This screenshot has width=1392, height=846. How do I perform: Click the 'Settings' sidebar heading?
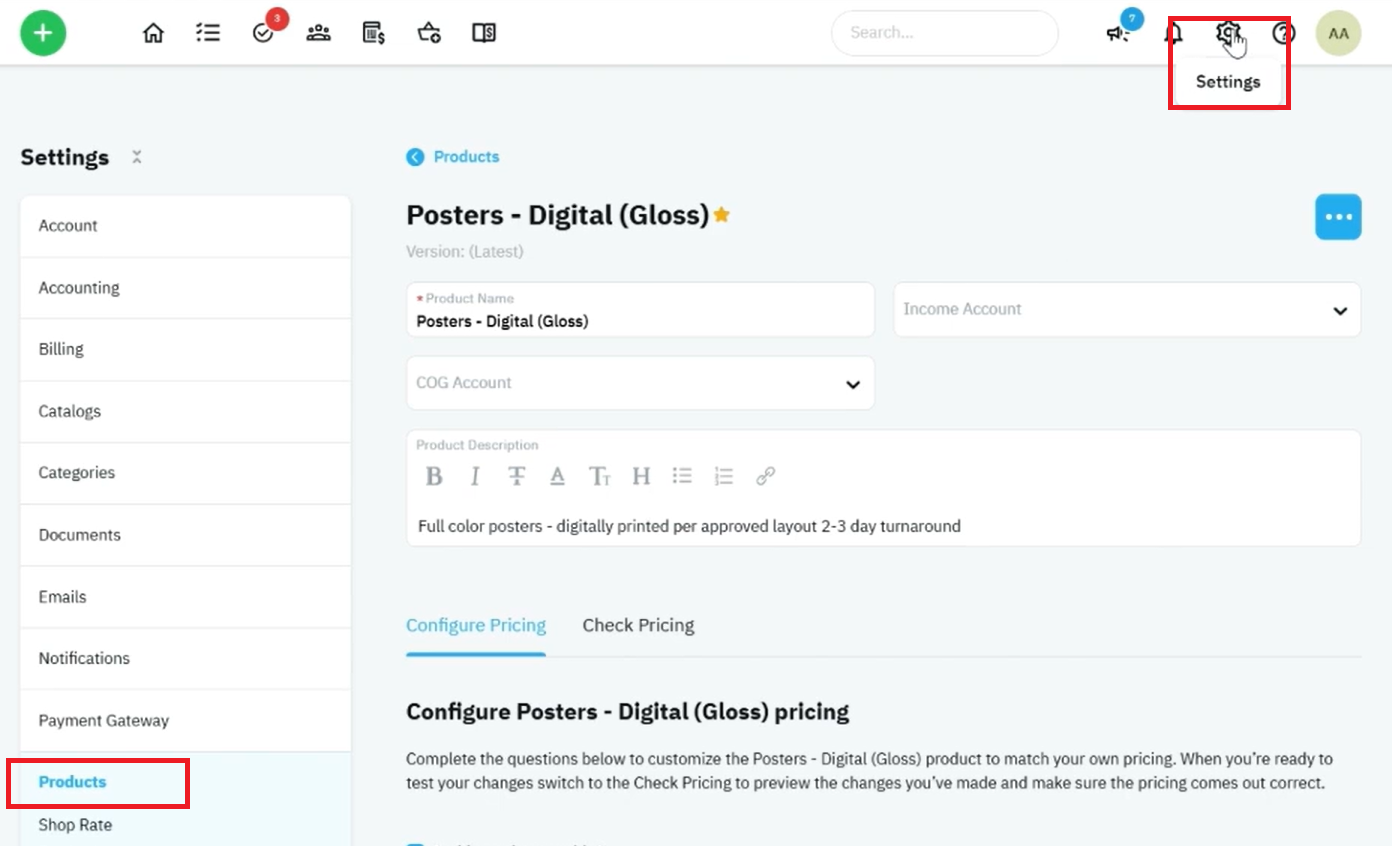[x=65, y=158]
